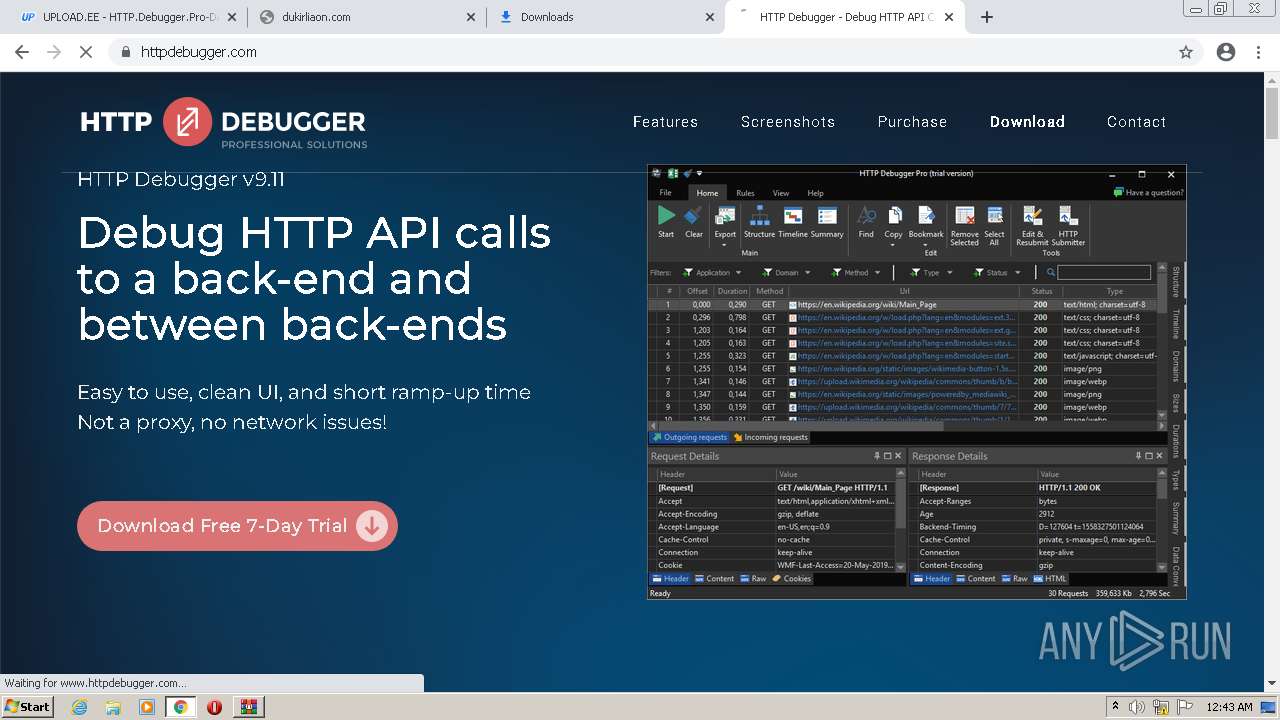The height and width of the screenshot is (720, 1280).
Task: Close the dukirliaon.com tab
Action: 472,17
